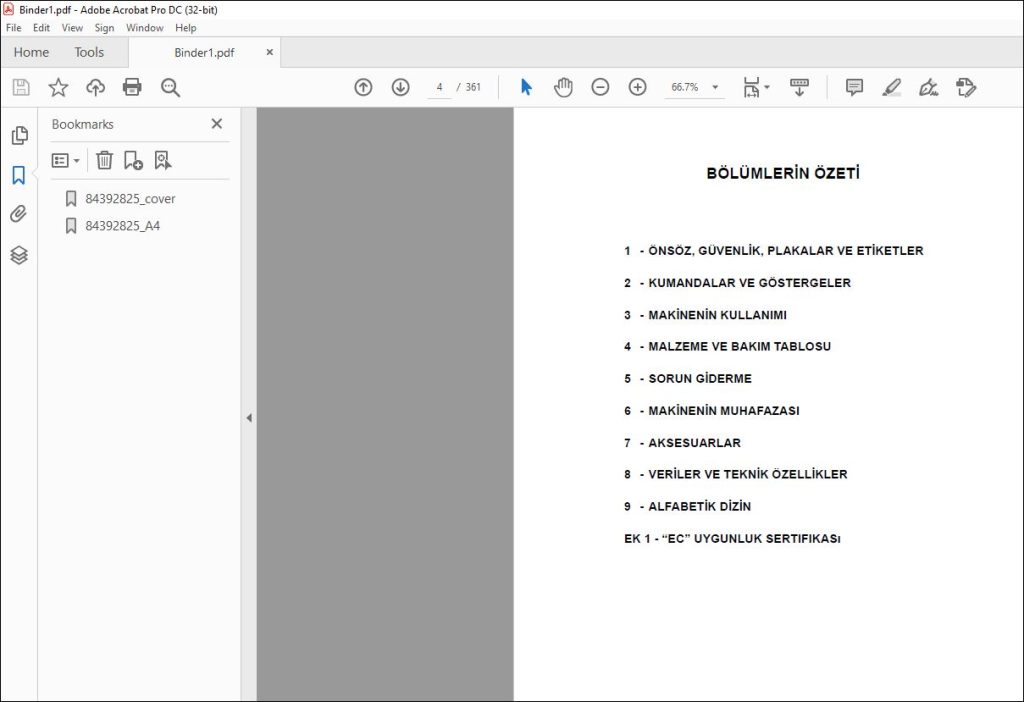Click the upload to cloud icon
1024x702 pixels.
95,87
